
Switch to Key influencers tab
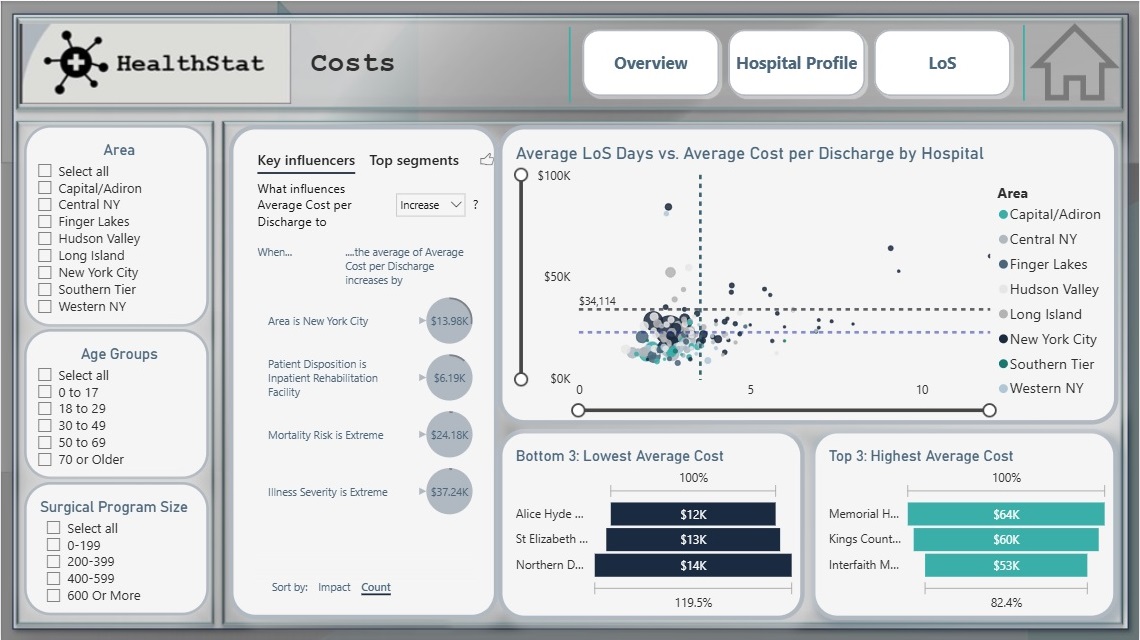click(306, 161)
